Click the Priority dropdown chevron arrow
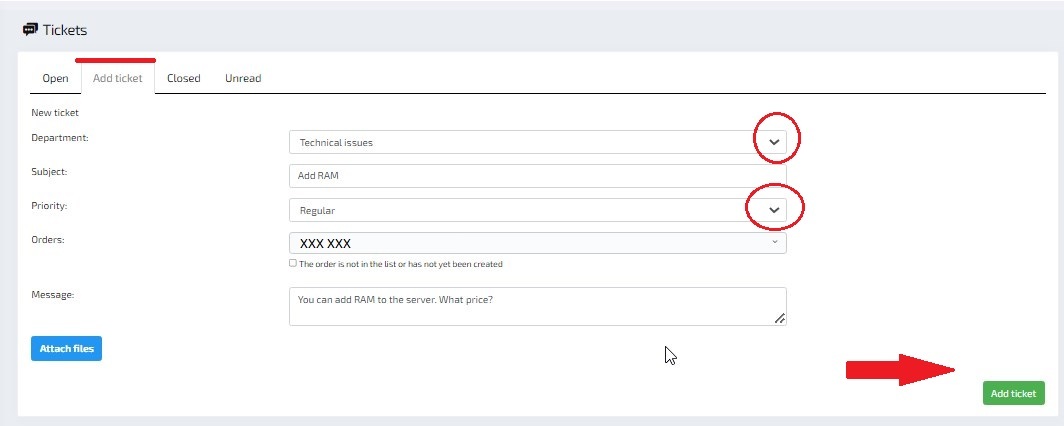This screenshot has width=1064, height=426. pyautogui.click(x=774, y=210)
